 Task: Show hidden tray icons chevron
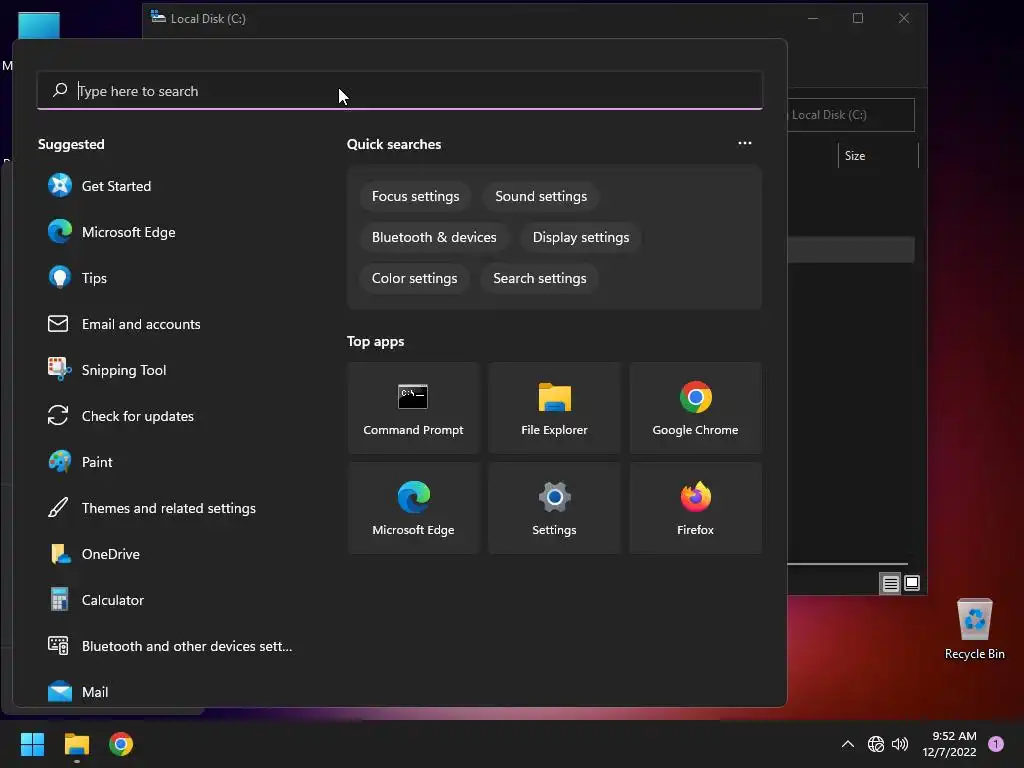(x=848, y=744)
